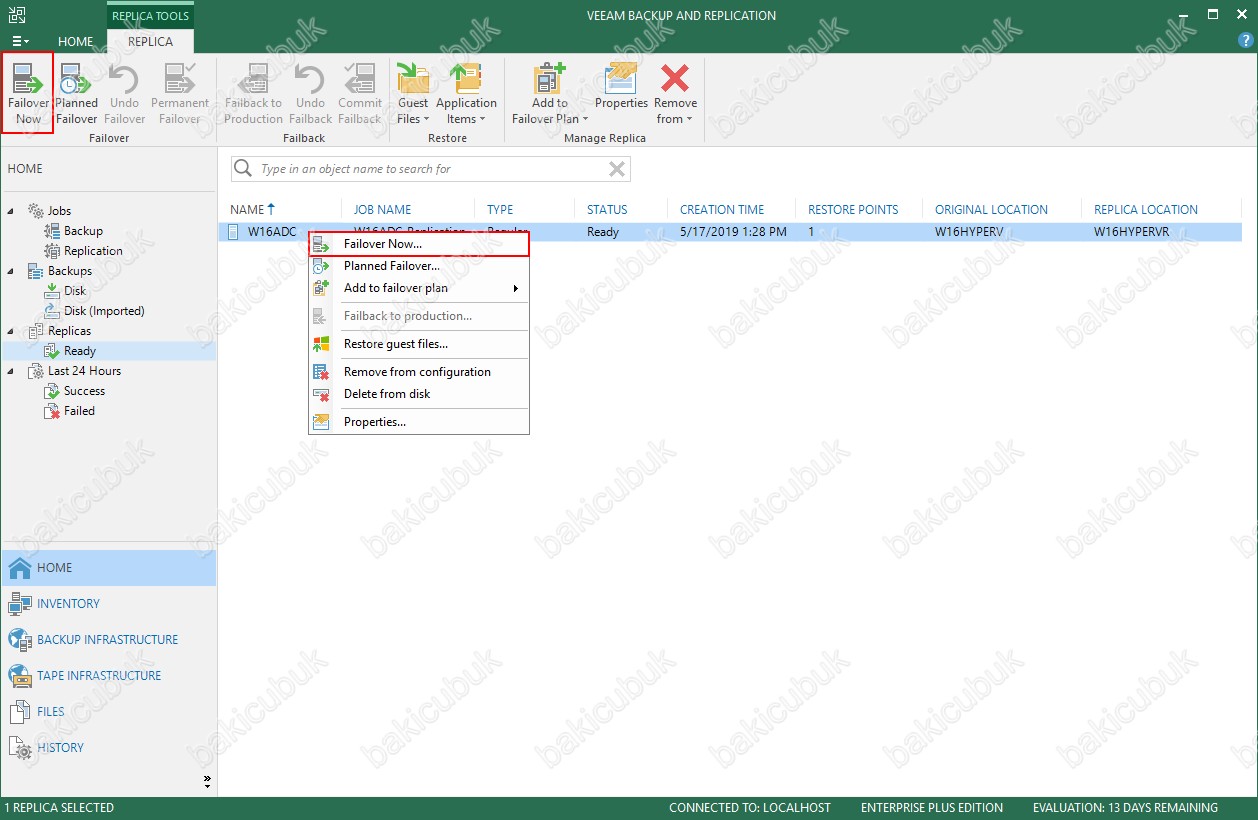The height and width of the screenshot is (820, 1258).
Task: Switch to the REPLICA ribbon tab
Action: tap(150, 42)
